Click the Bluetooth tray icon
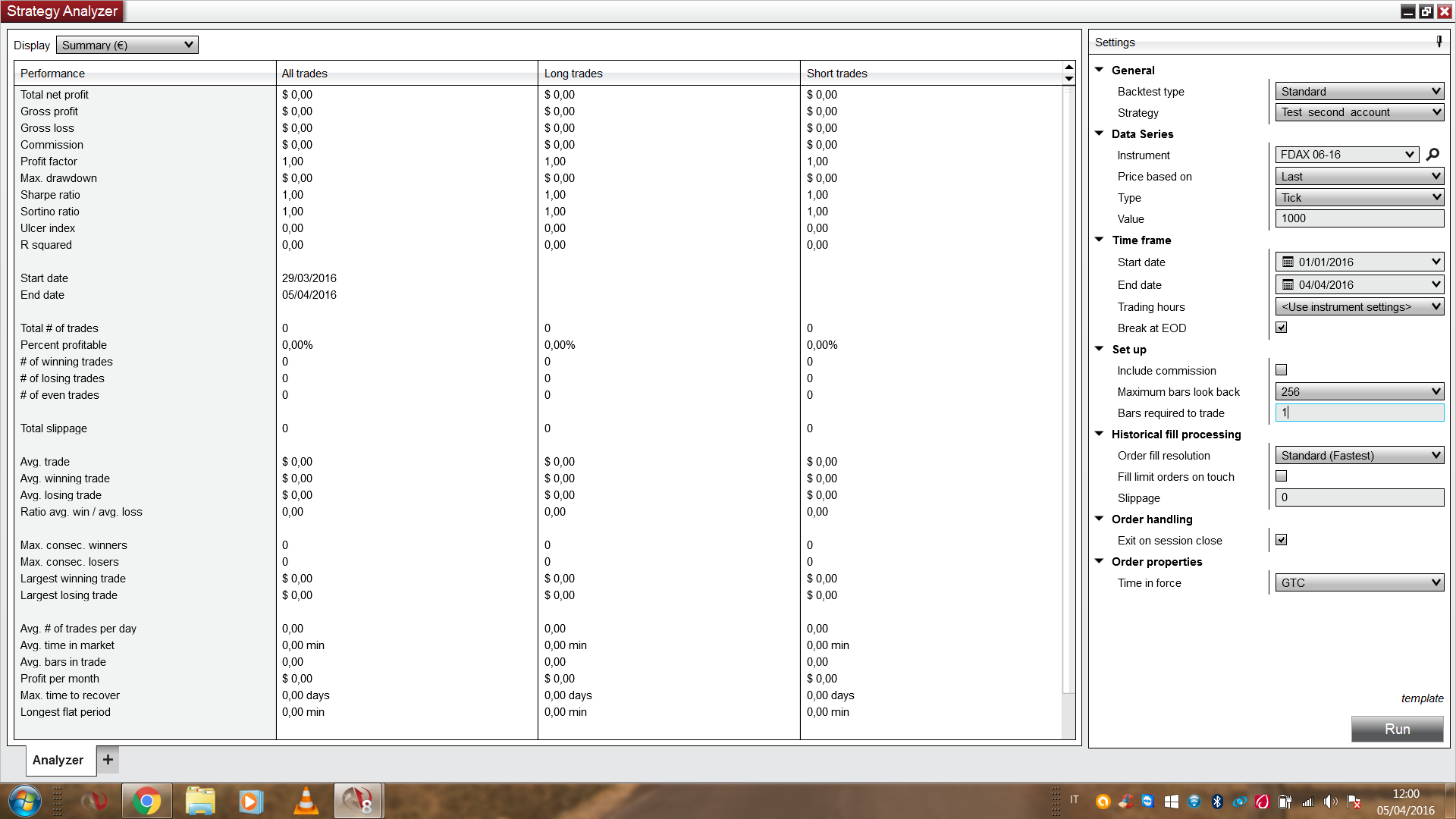 (1217, 802)
